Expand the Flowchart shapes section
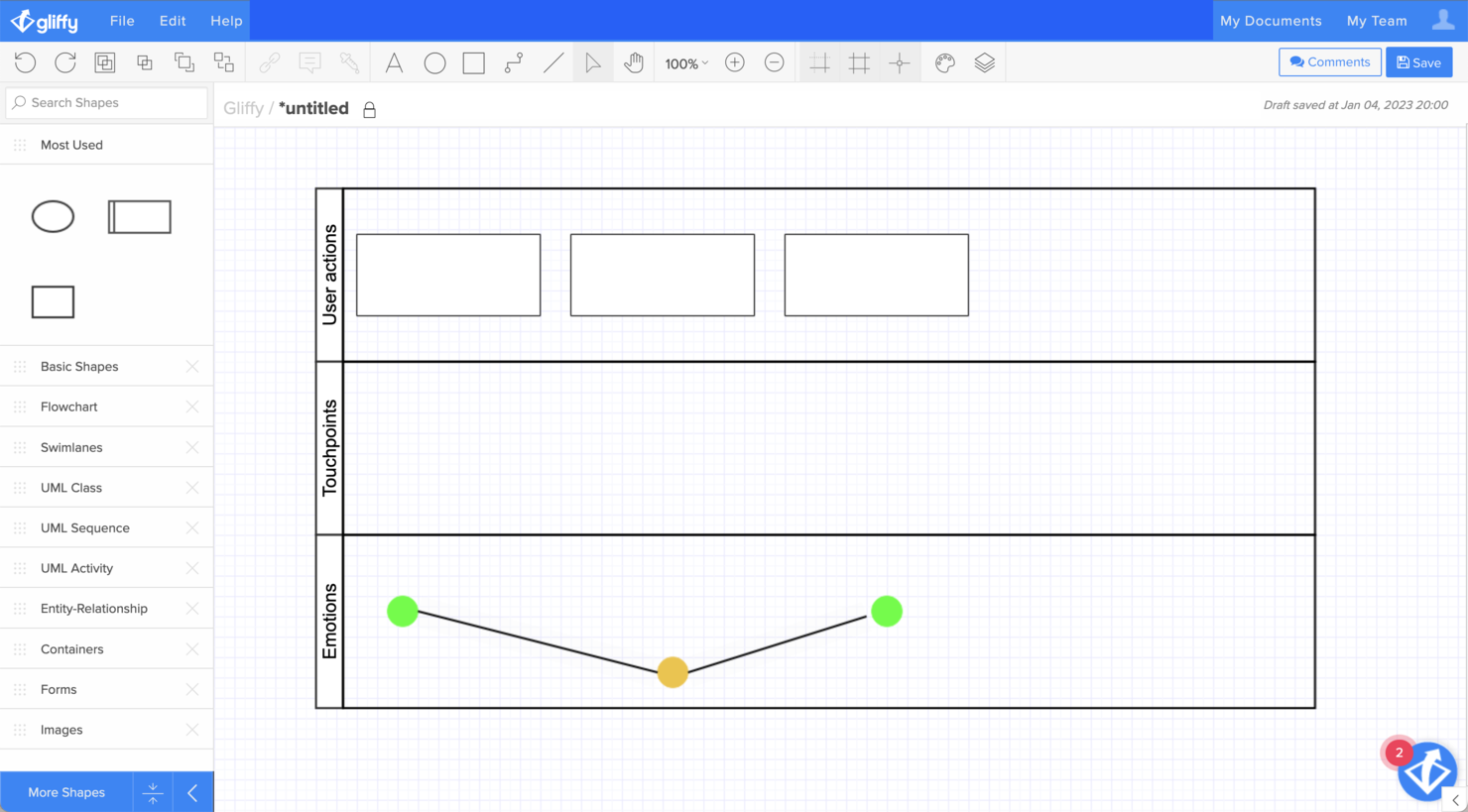 pyautogui.click(x=69, y=406)
